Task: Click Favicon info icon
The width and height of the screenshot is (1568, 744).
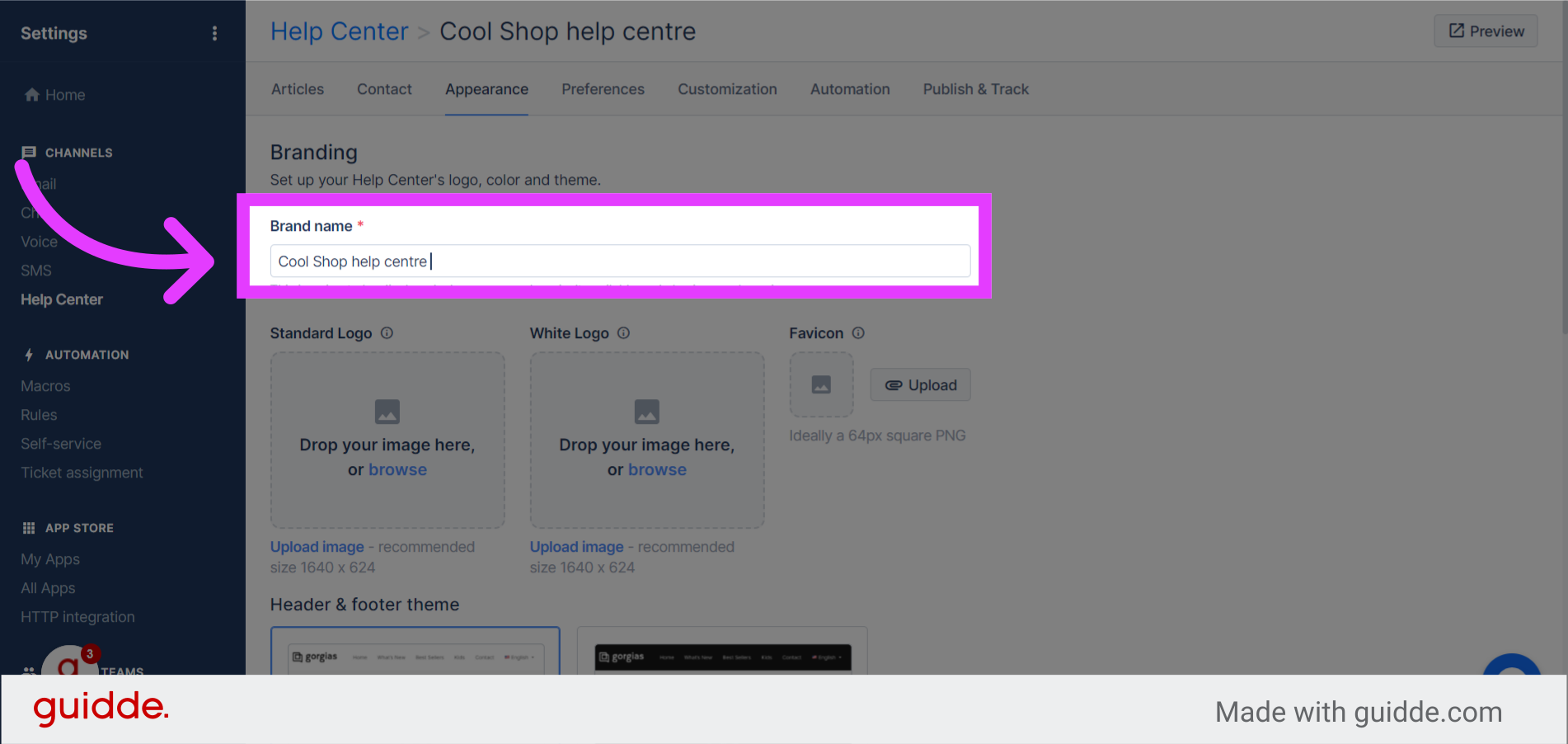Action: click(x=858, y=333)
